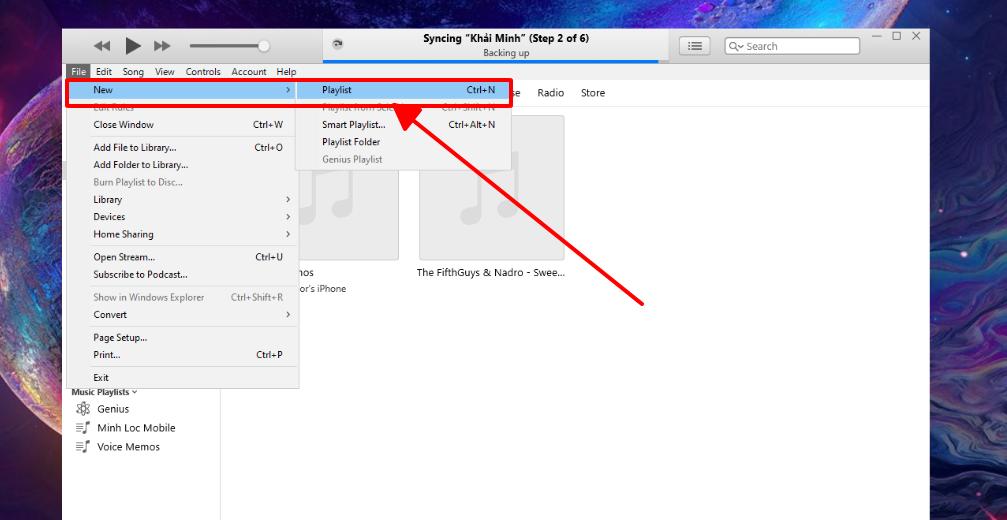1007x520 pixels.
Task: Select Burn Playlist to Disc...
Action: click(182, 182)
